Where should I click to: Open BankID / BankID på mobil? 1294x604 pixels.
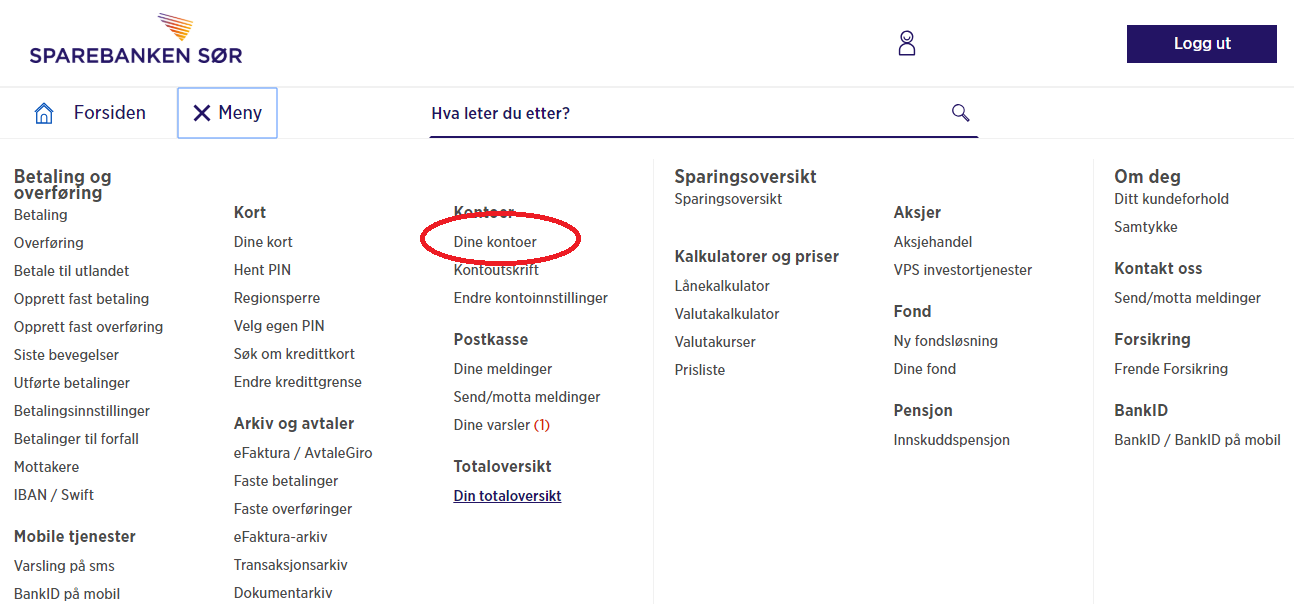[1197, 440]
